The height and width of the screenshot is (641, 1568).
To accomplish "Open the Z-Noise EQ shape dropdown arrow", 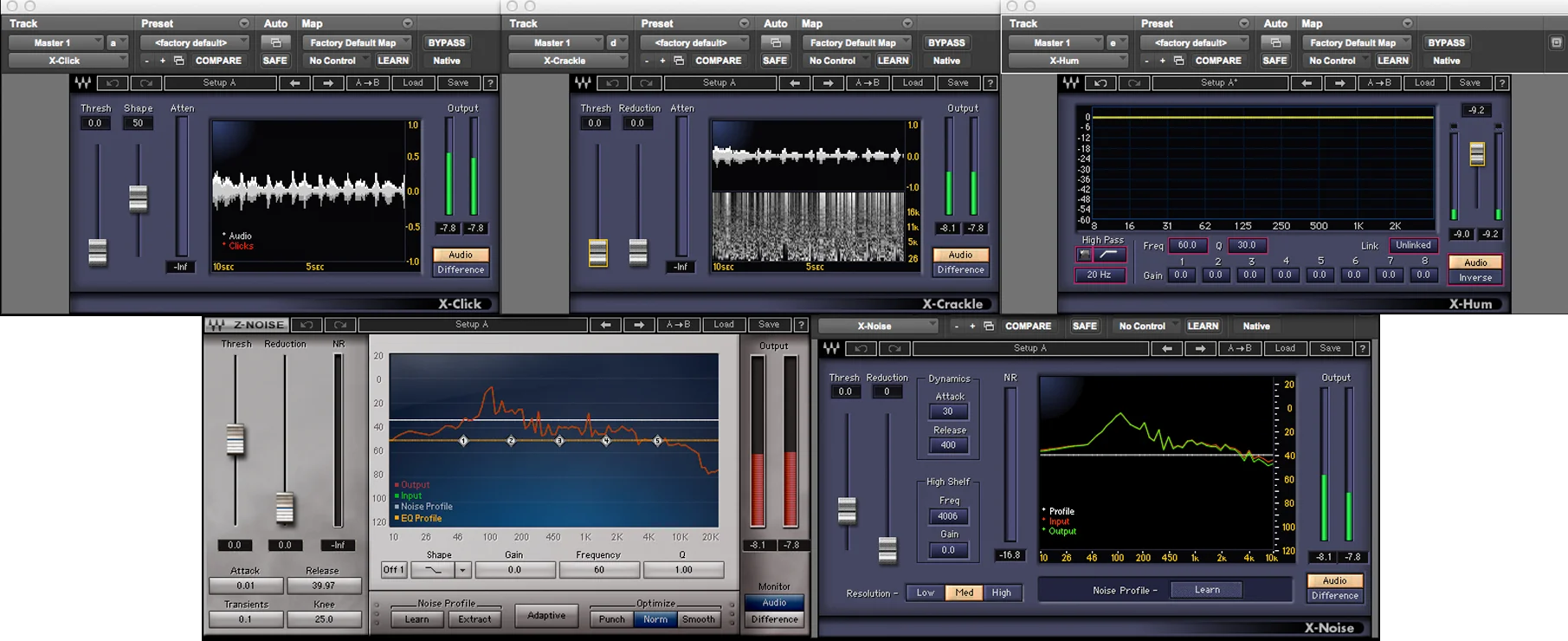I will coord(463,570).
